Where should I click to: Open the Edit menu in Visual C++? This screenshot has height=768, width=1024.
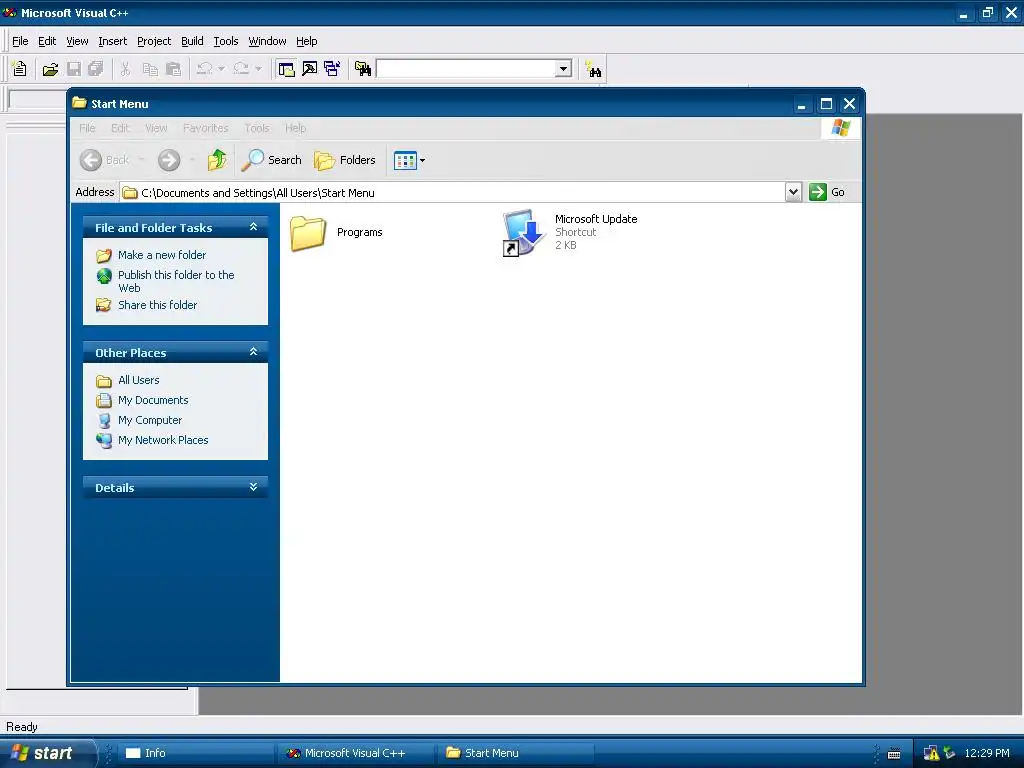(47, 41)
